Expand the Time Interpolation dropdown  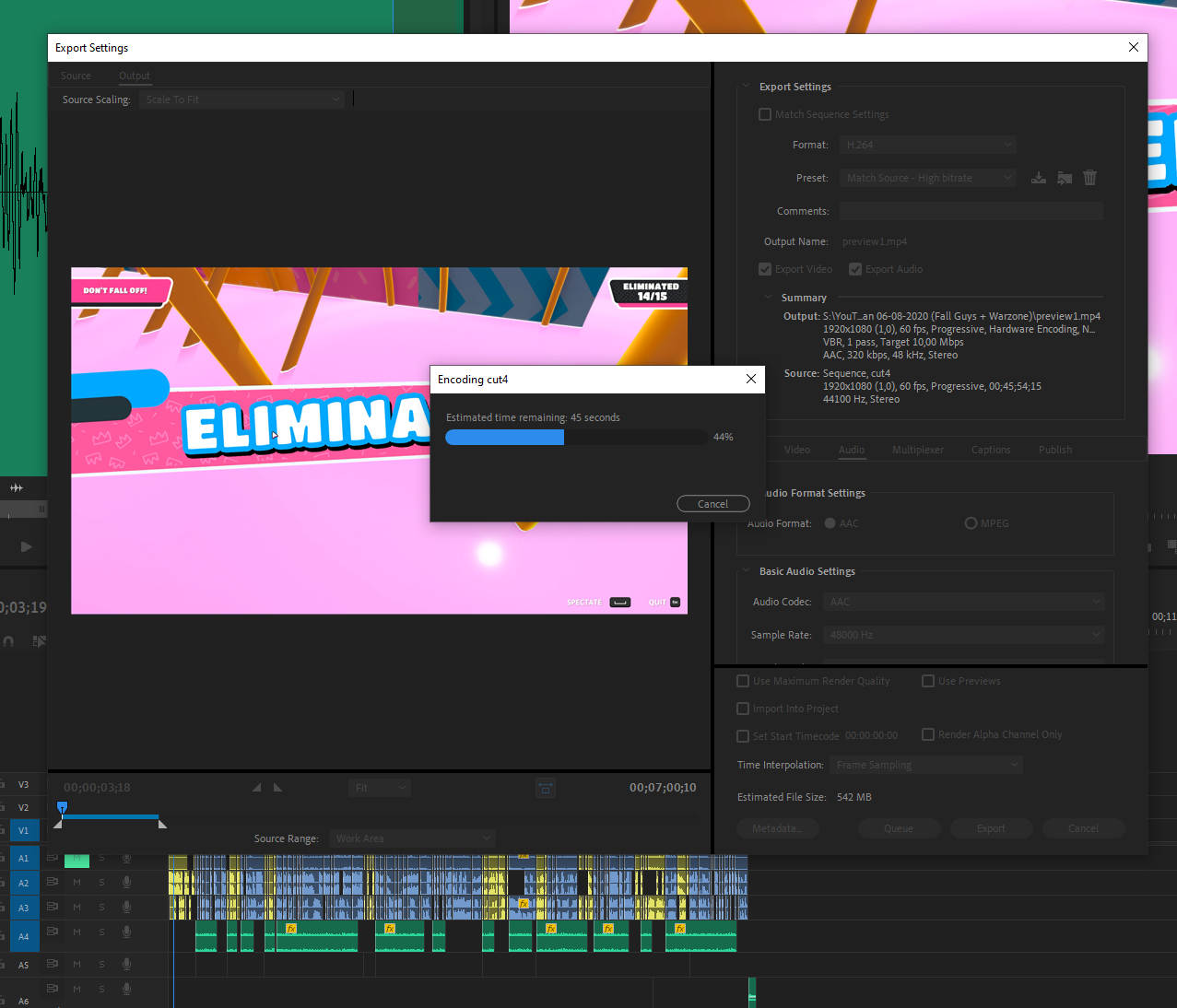[926, 765]
